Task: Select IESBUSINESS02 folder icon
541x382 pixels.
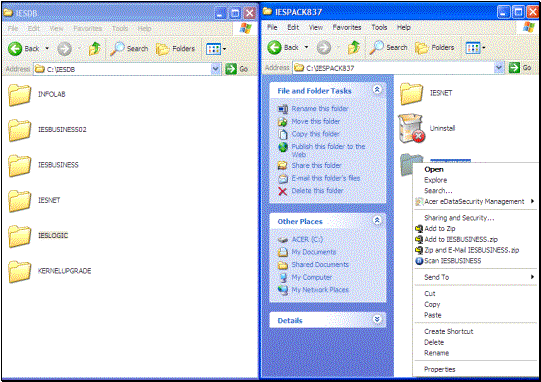Action: pos(20,130)
